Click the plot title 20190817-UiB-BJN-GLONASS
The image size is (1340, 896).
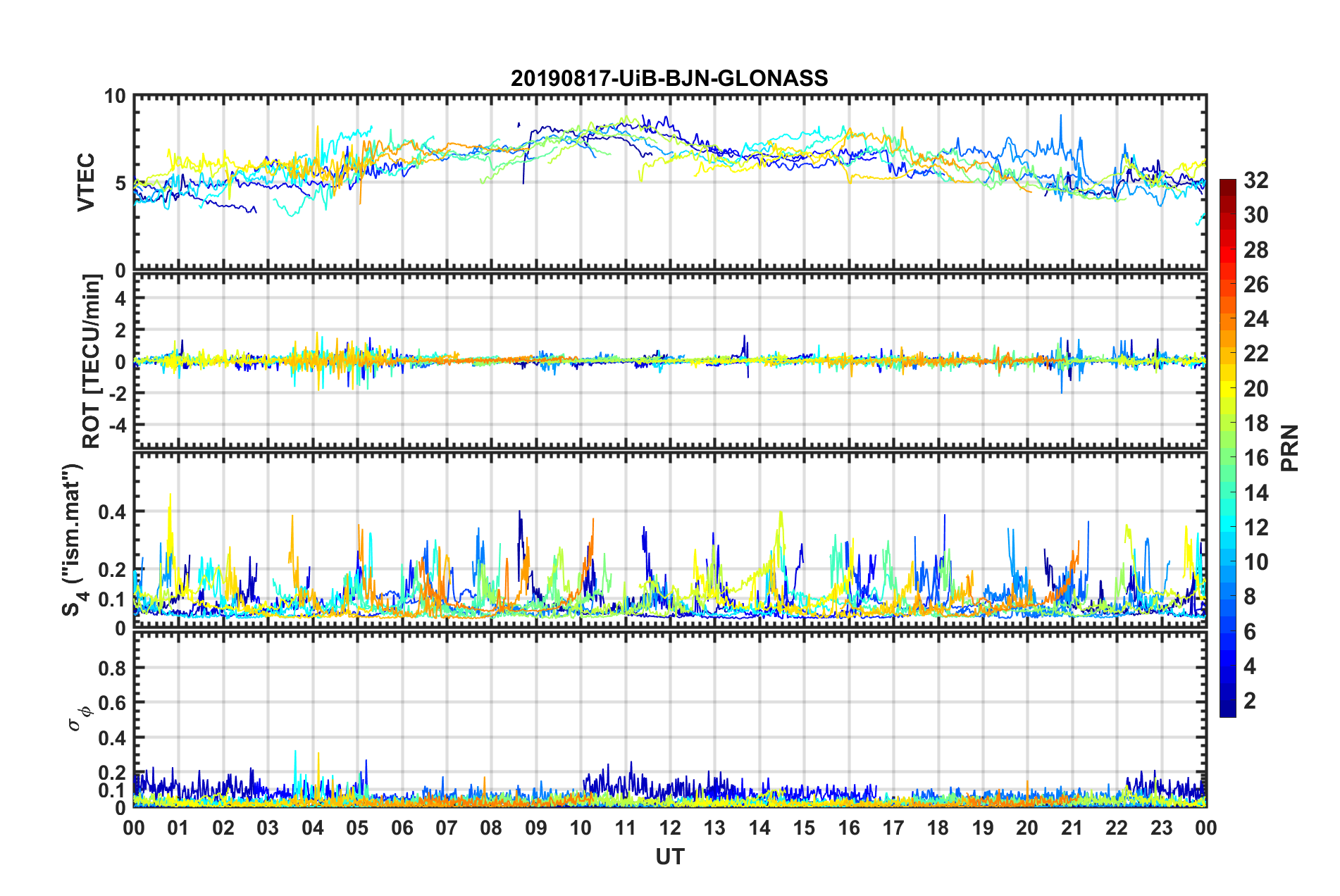point(669,78)
